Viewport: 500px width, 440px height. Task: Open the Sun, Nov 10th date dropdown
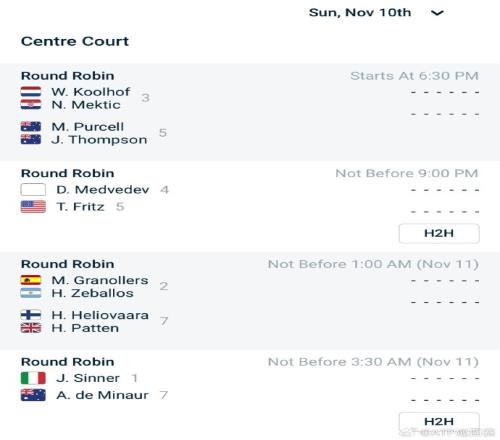click(376, 13)
